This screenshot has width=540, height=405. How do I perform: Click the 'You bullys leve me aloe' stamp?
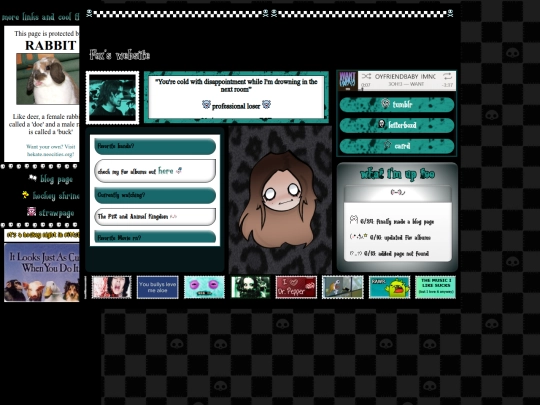(x=157, y=287)
